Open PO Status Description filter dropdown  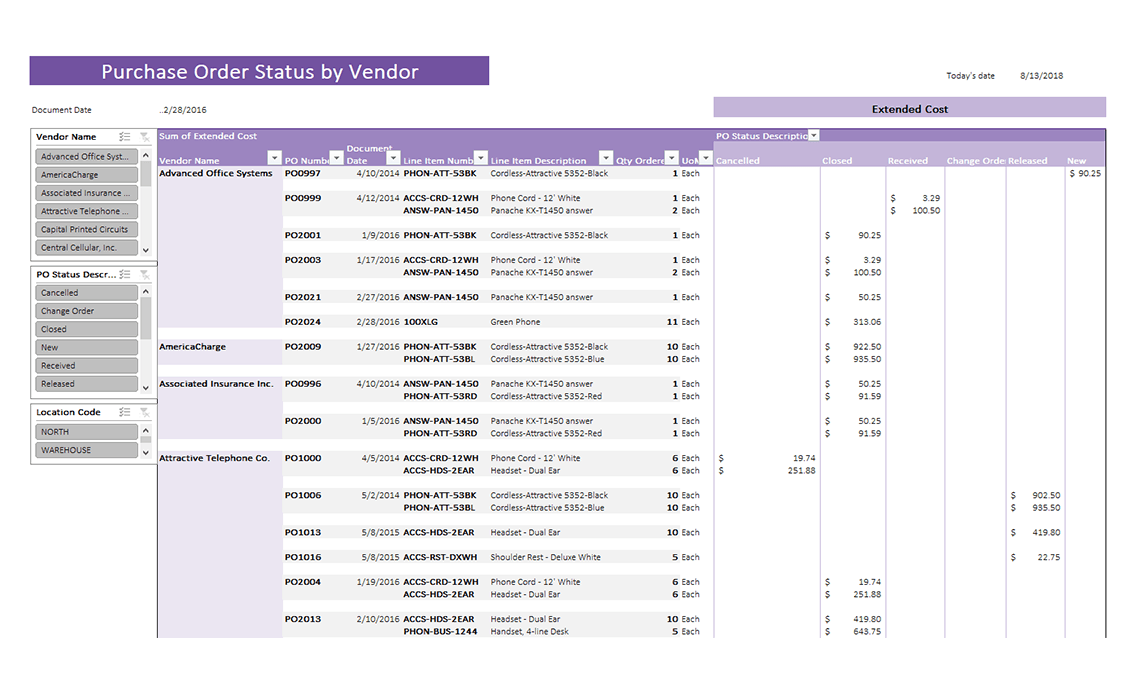[814, 135]
